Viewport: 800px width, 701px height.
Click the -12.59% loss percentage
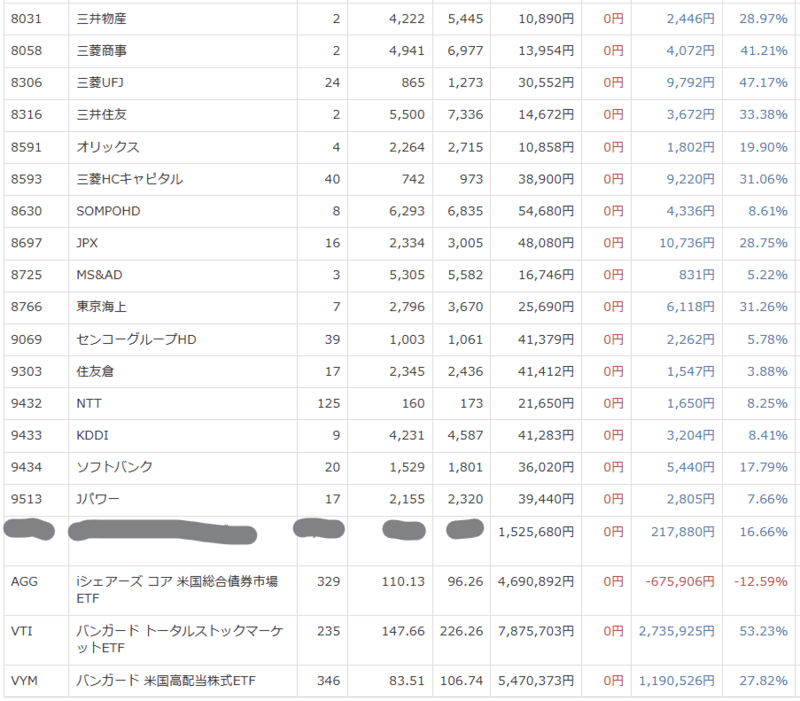click(x=760, y=581)
